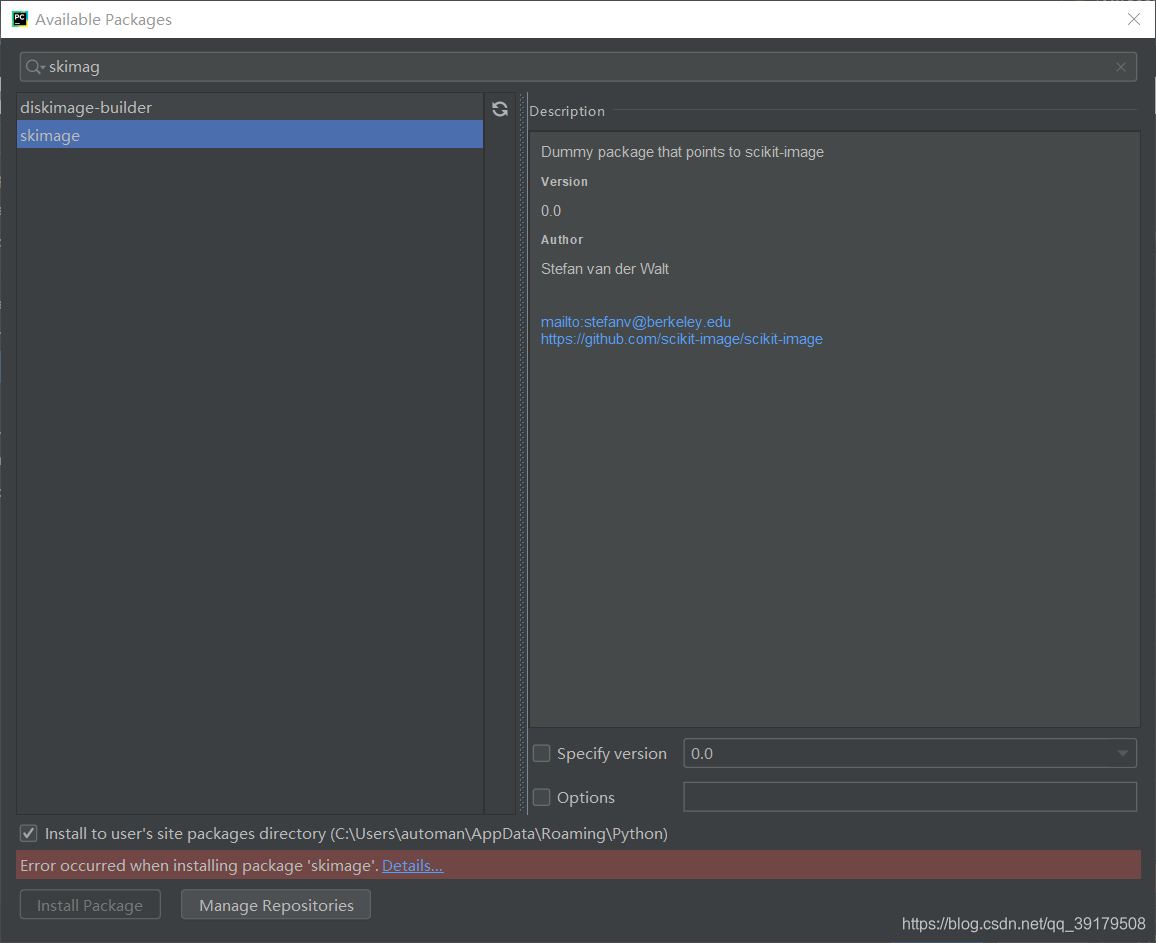Image resolution: width=1156 pixels, height=943 pixels.
Task: Click the Install Package button
Action: pyautogui.click(x=90, y=905)
